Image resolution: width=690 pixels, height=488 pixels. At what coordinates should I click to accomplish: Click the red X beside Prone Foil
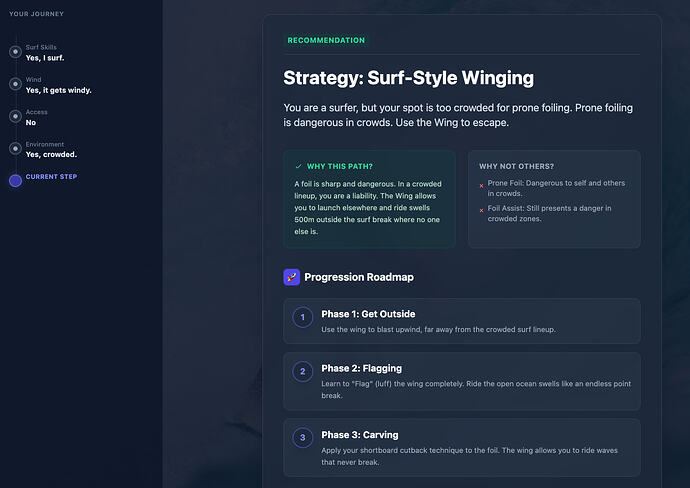(x=481, y=185)
